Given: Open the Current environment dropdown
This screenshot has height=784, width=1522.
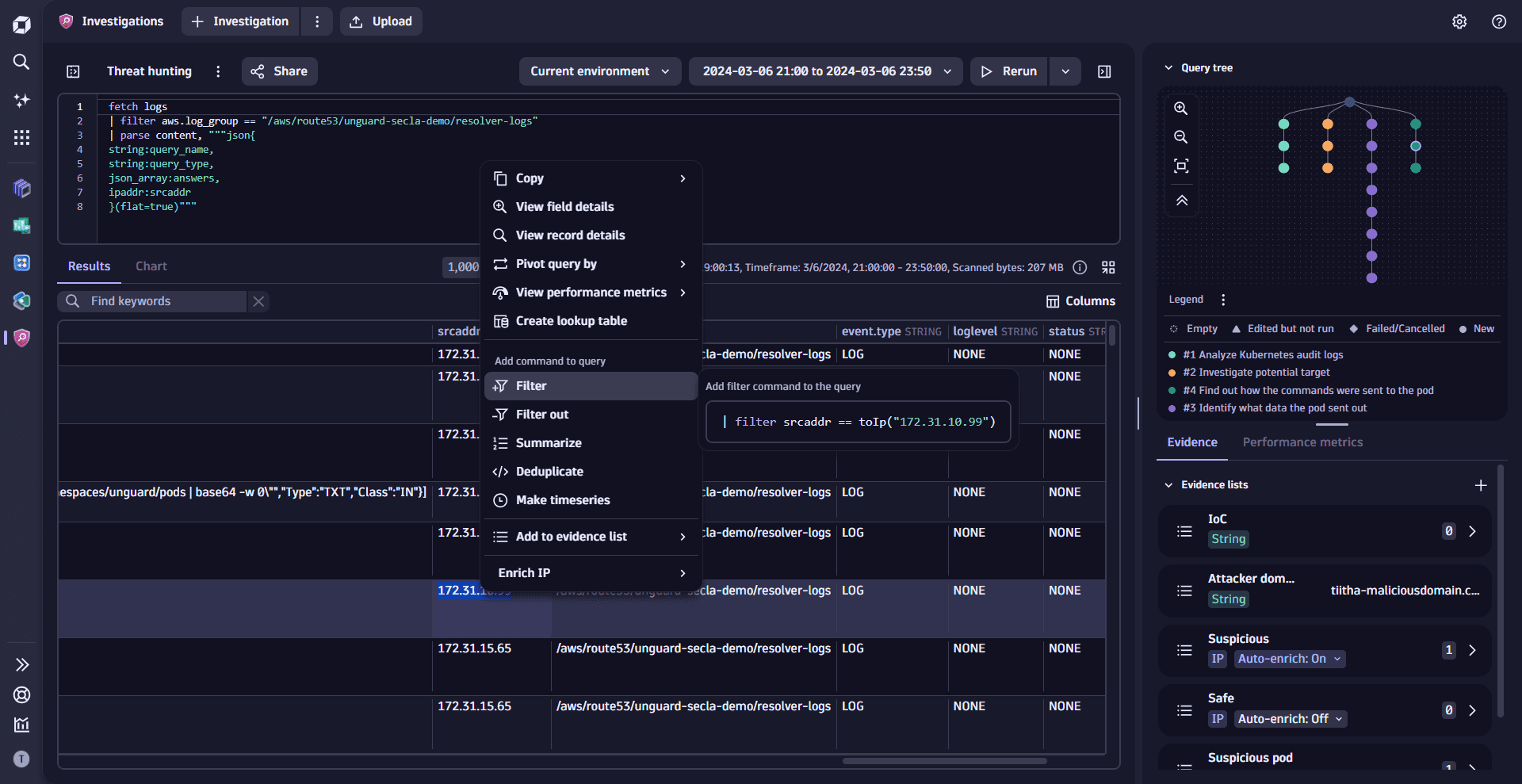Looking at the screenshot, I should [x=599, y=71].
